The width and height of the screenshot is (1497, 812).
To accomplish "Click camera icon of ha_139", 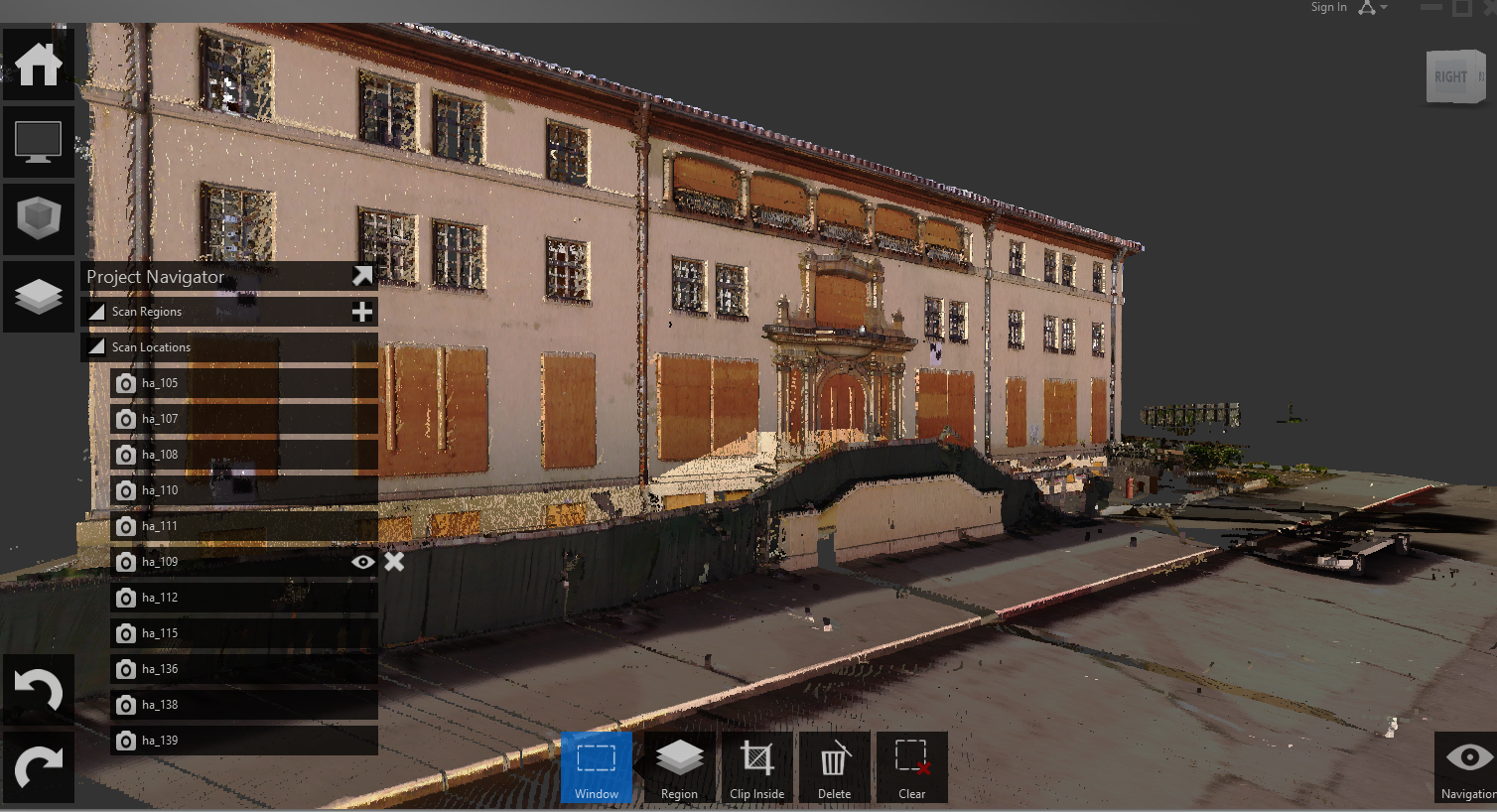I will pyautogui.click(x=125, y=741).
